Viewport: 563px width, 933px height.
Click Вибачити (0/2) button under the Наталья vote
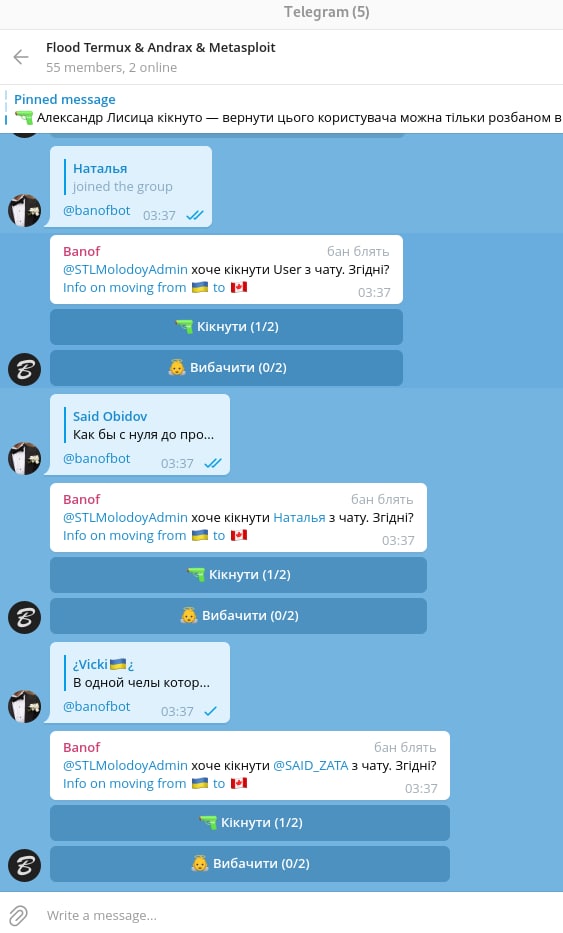(x=238, y=616)
